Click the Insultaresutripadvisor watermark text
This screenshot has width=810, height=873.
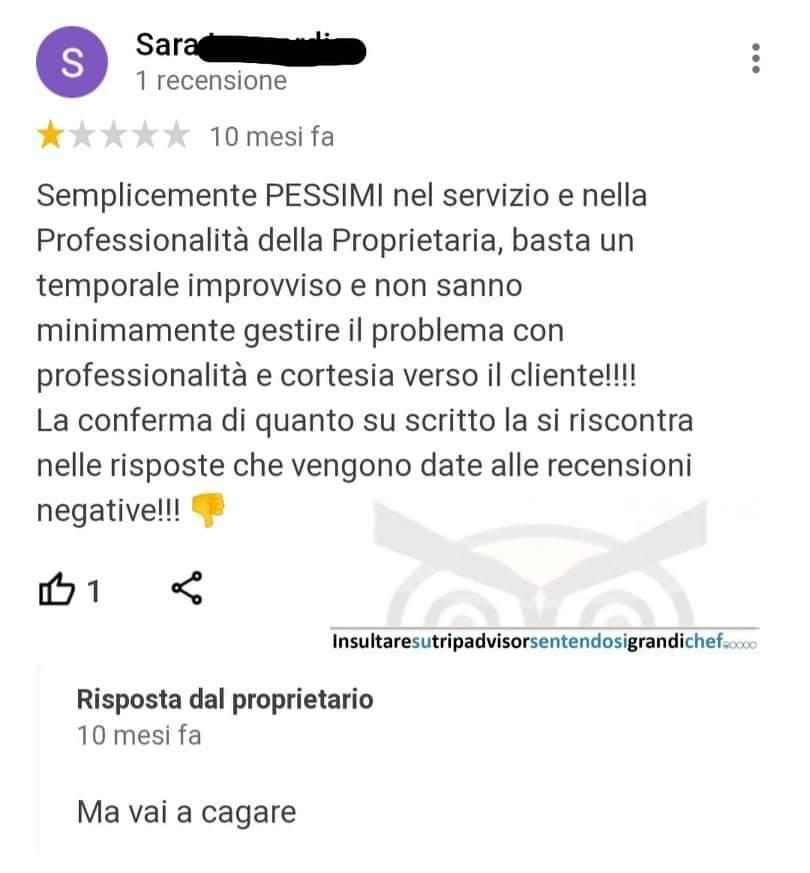click(x=544, y=641)
